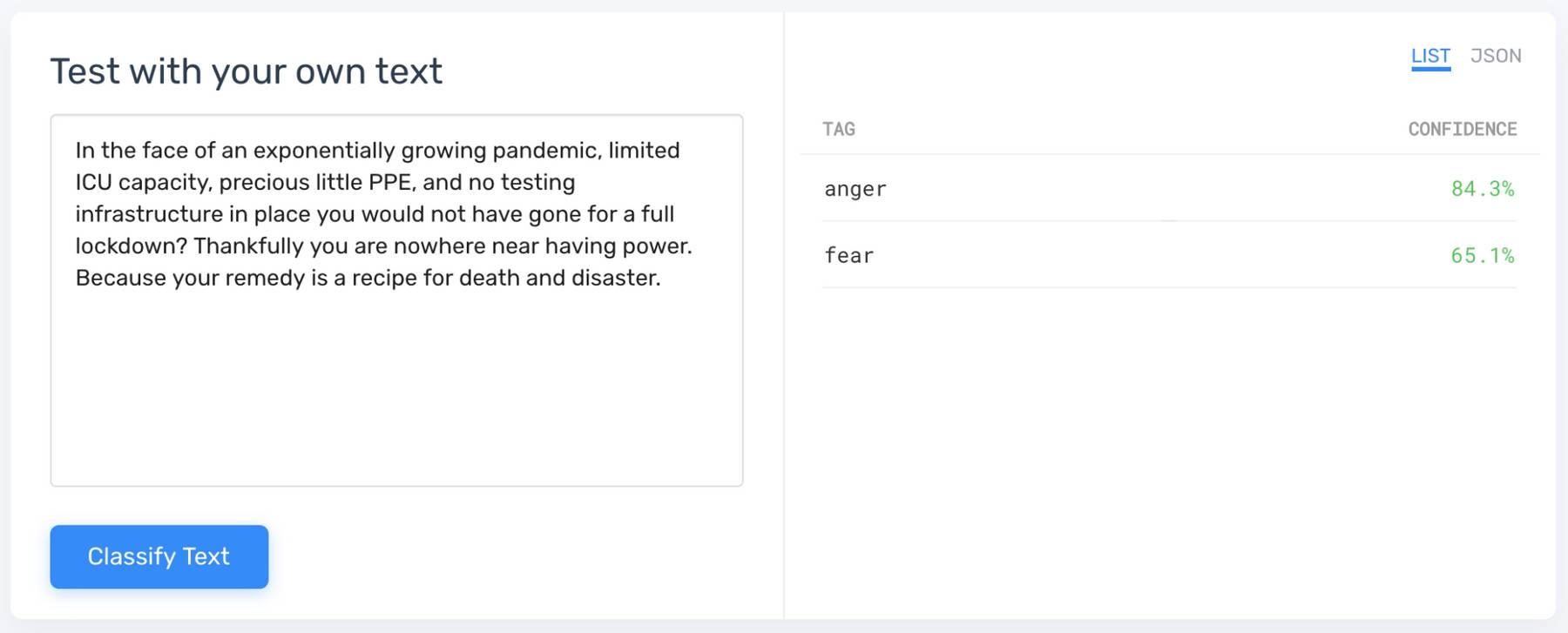Click the Classify Text button

tap(159, 556)
